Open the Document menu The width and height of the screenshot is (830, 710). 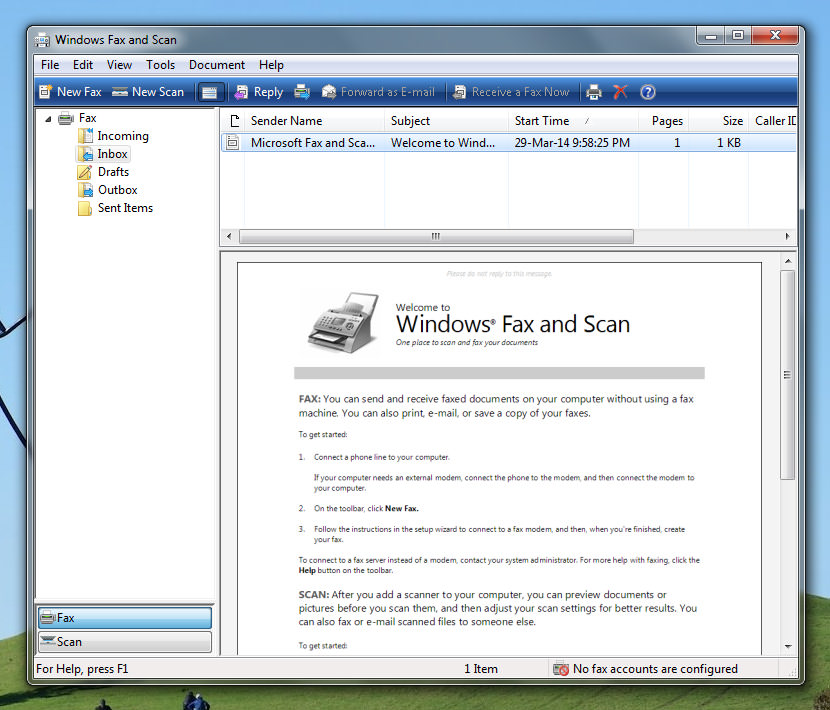pyautogui.click(x=217, y=65)
